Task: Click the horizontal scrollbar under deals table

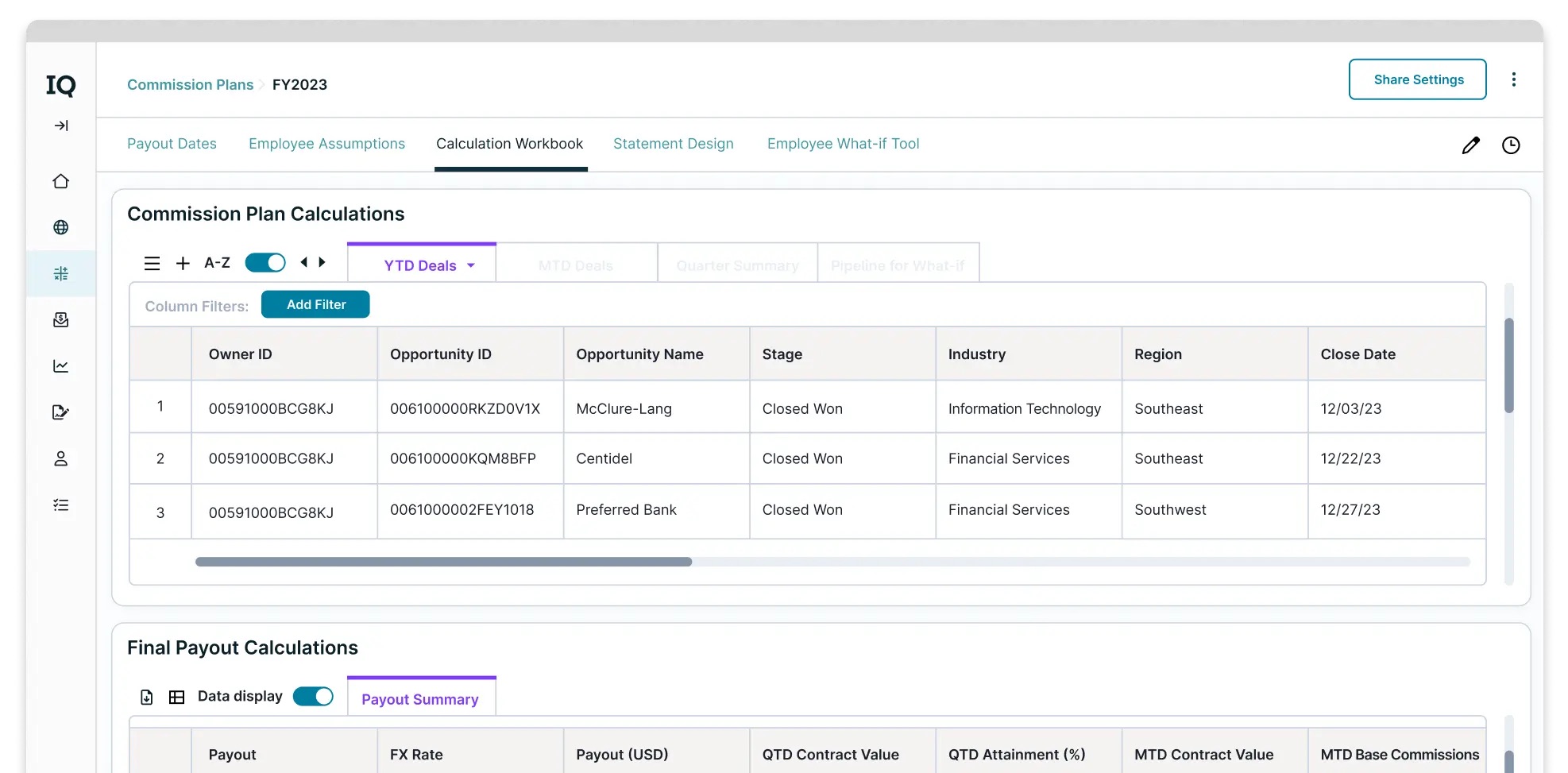Action: coord(443,562)
